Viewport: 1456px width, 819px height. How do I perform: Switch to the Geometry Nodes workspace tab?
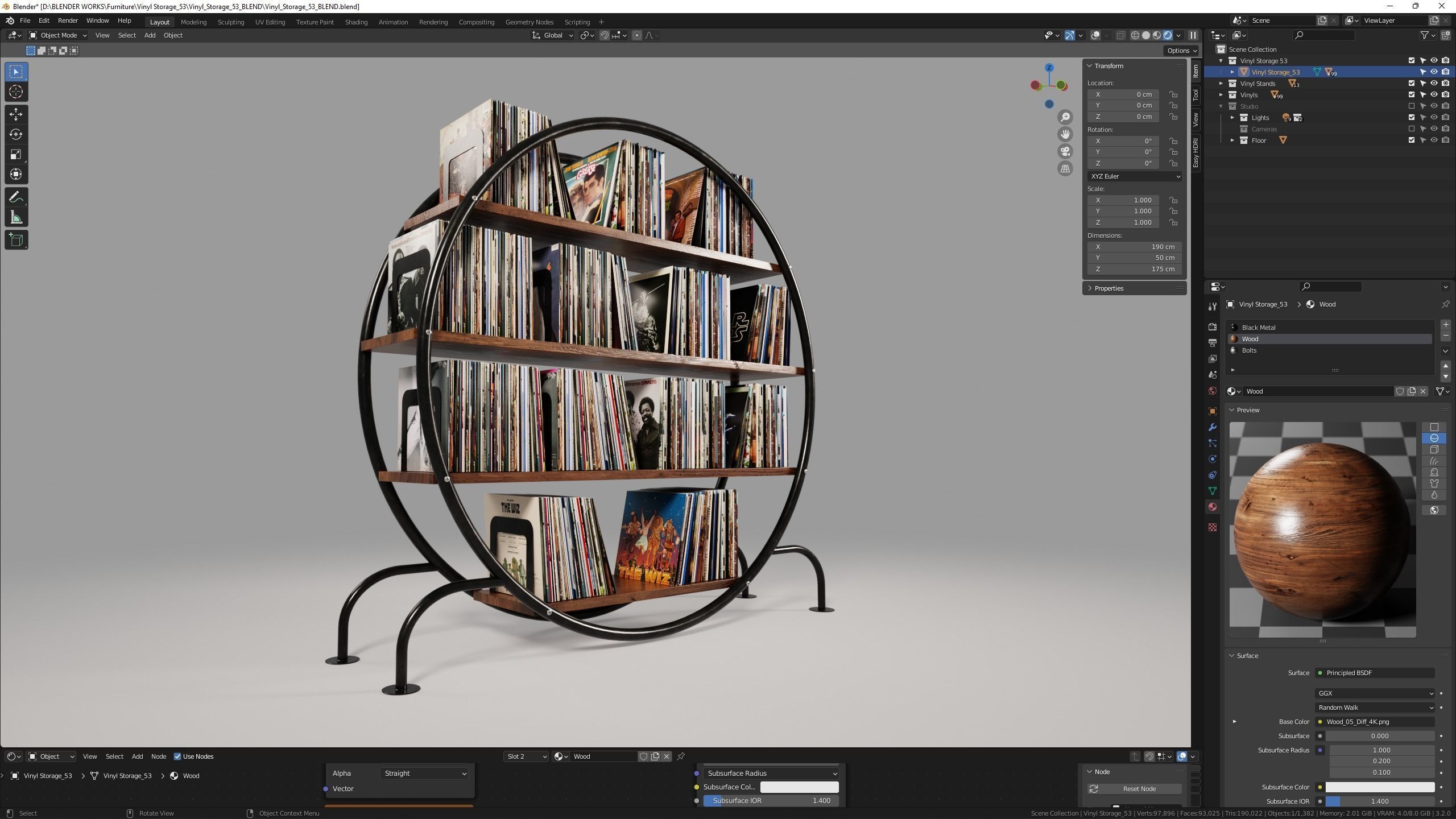coord(529,22)
